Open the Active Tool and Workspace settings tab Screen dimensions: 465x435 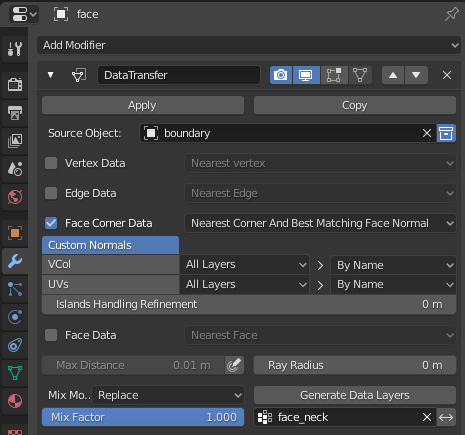[x=15, y=49]
